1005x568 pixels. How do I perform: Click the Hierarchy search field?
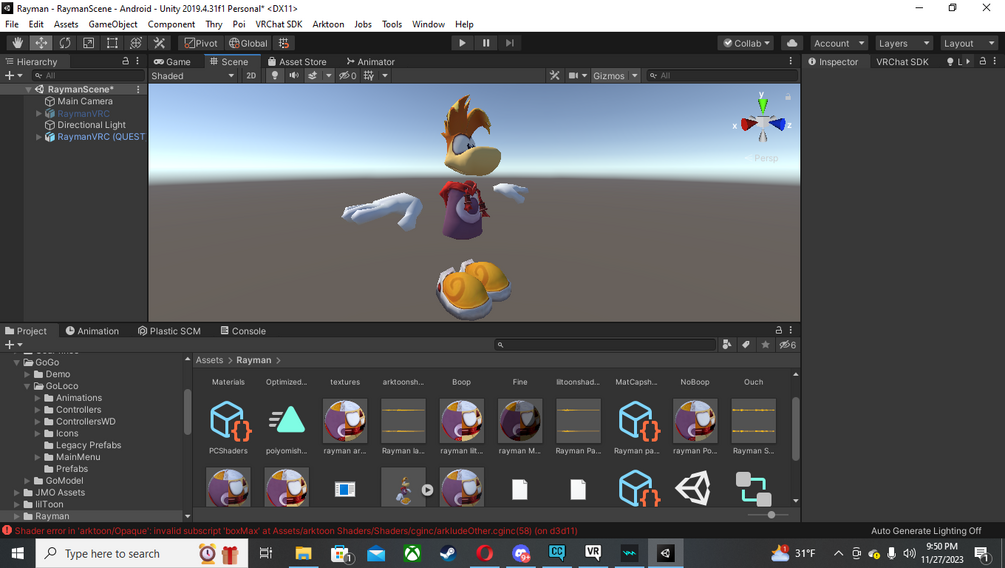[88, 76]
